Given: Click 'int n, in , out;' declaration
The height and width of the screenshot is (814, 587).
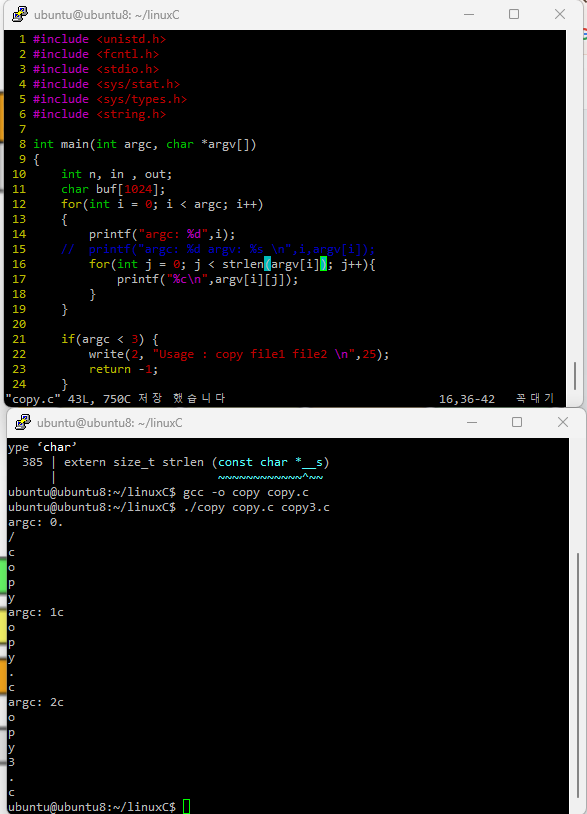Looking at the screenshot, I should coord(117,174).
